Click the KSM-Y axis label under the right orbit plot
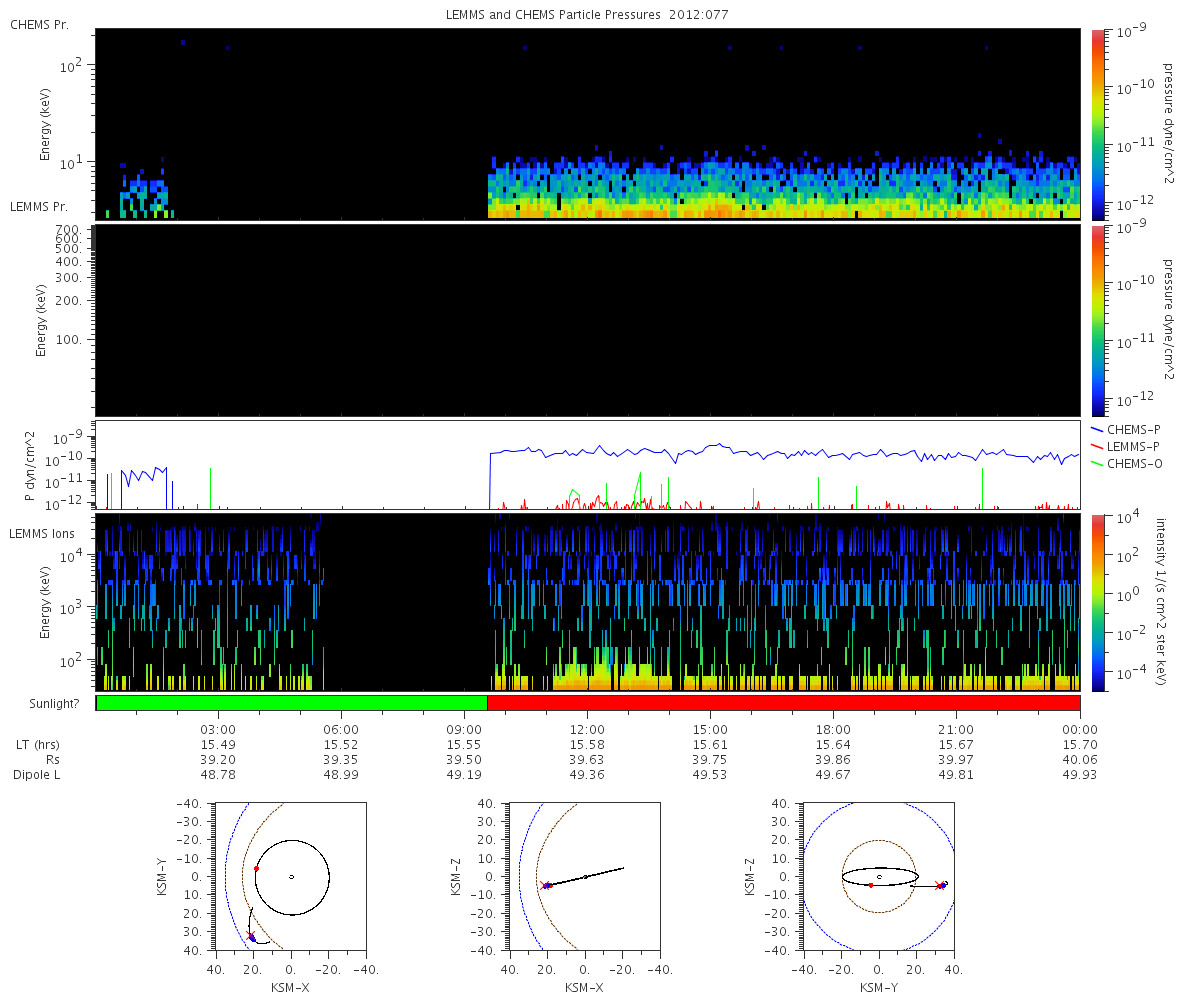Screen dimensions: 1200x1000 pyautogui.click(x=879, y=987)
